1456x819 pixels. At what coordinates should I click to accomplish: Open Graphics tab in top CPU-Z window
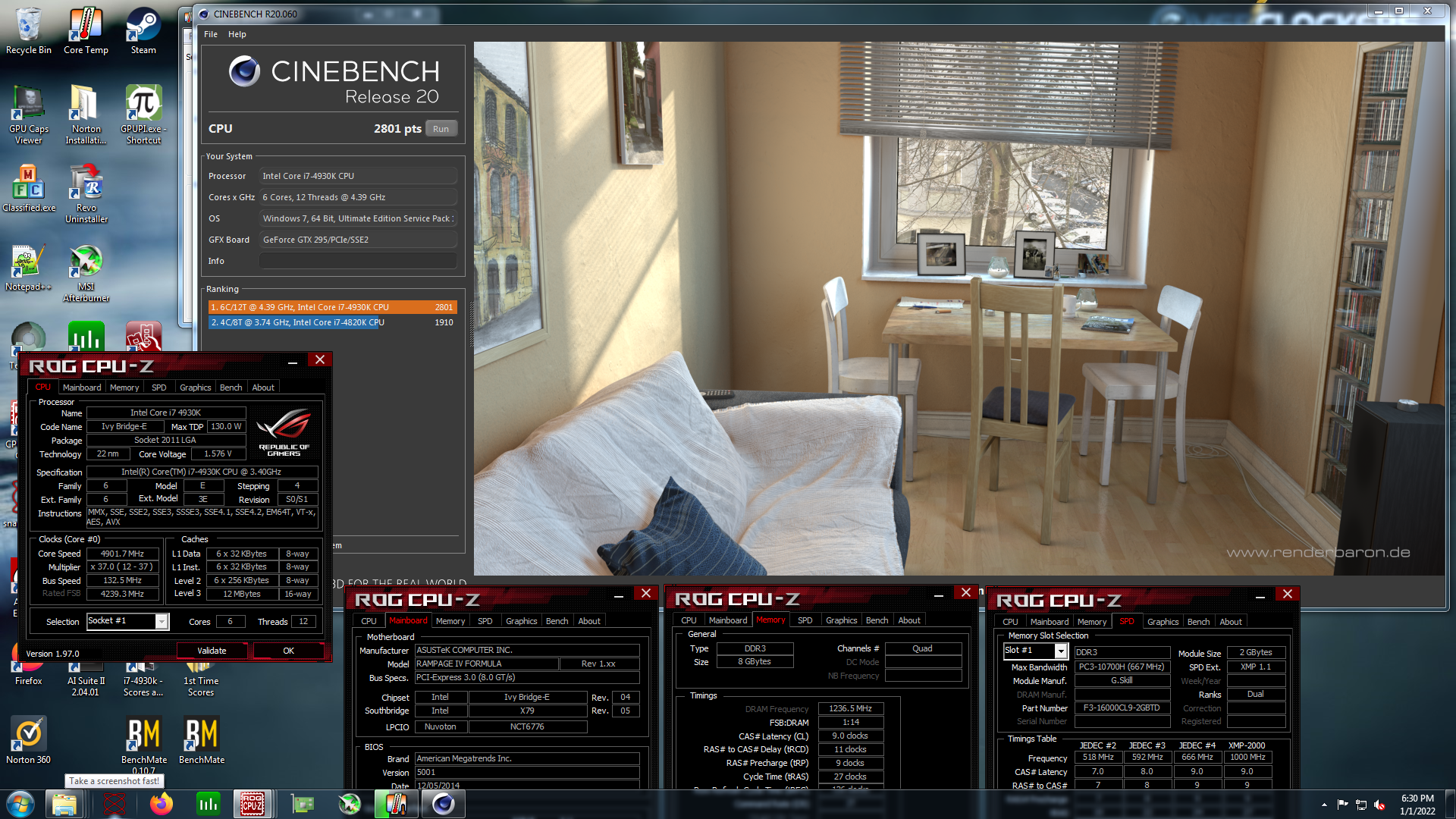195,388
